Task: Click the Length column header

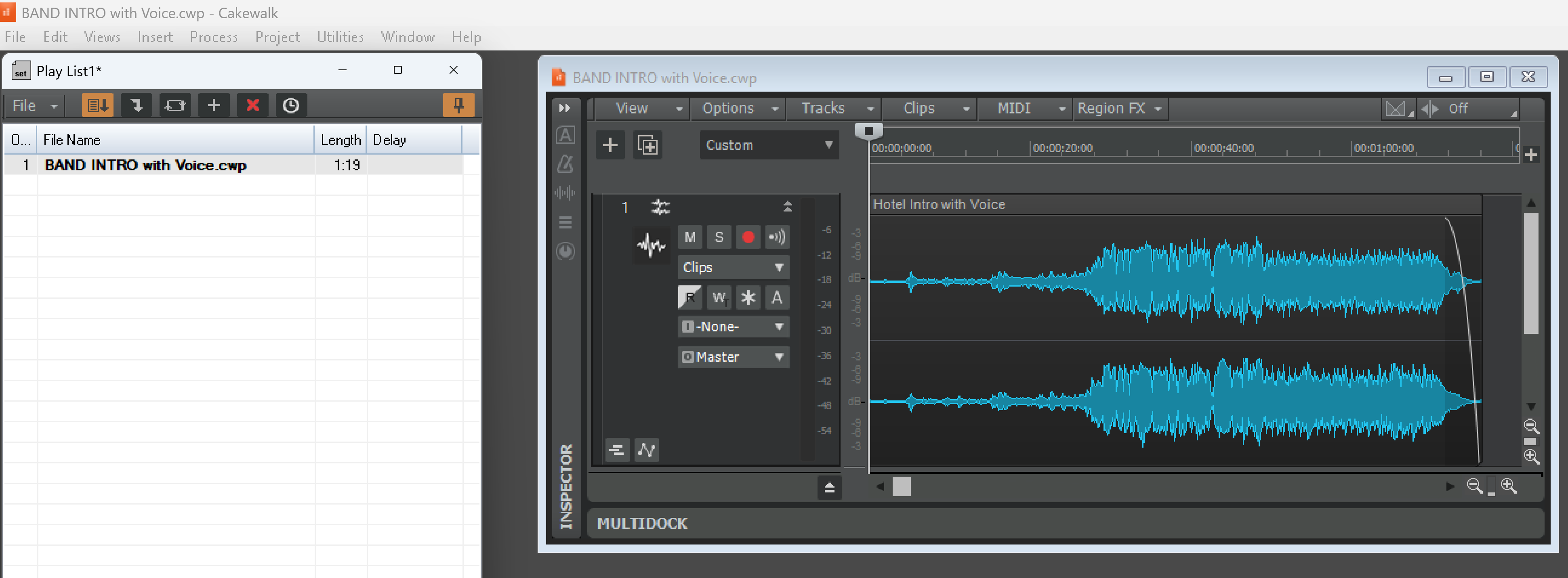Action: [x=340, y=140]
